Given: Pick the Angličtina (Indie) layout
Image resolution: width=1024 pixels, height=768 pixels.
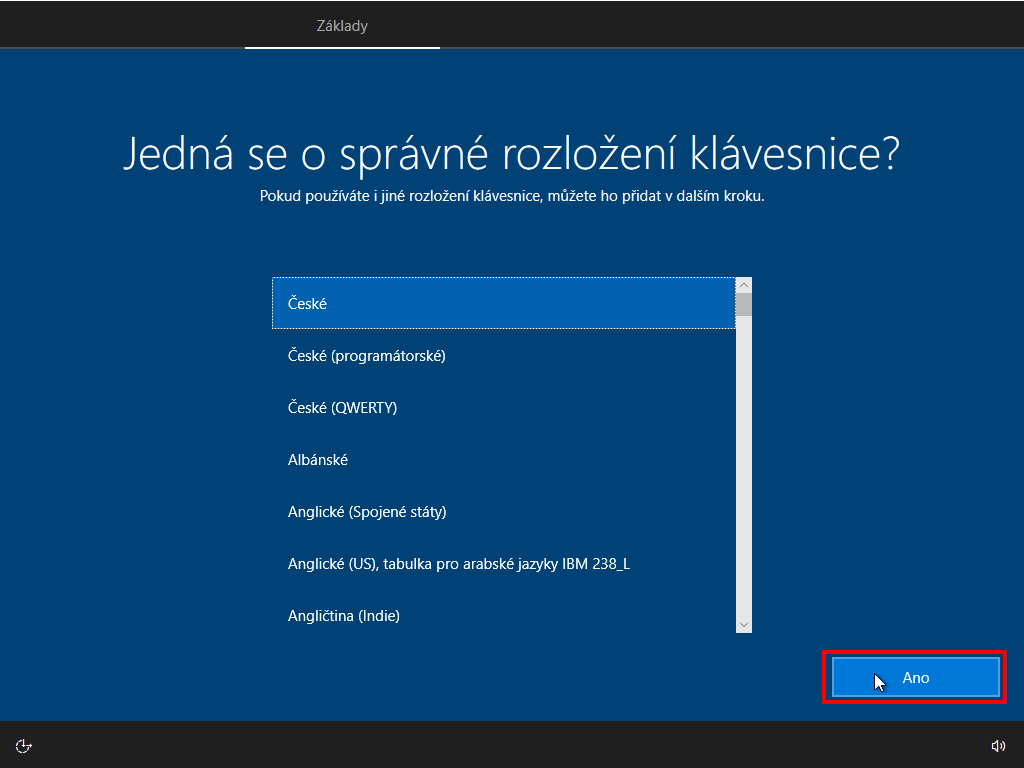Looking at the screenshot, I should [504, 615].
